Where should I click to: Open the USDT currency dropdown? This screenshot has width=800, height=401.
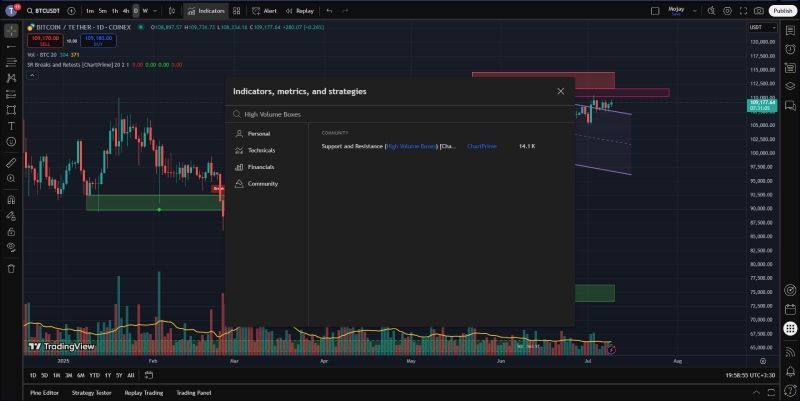tap(762, 28)
